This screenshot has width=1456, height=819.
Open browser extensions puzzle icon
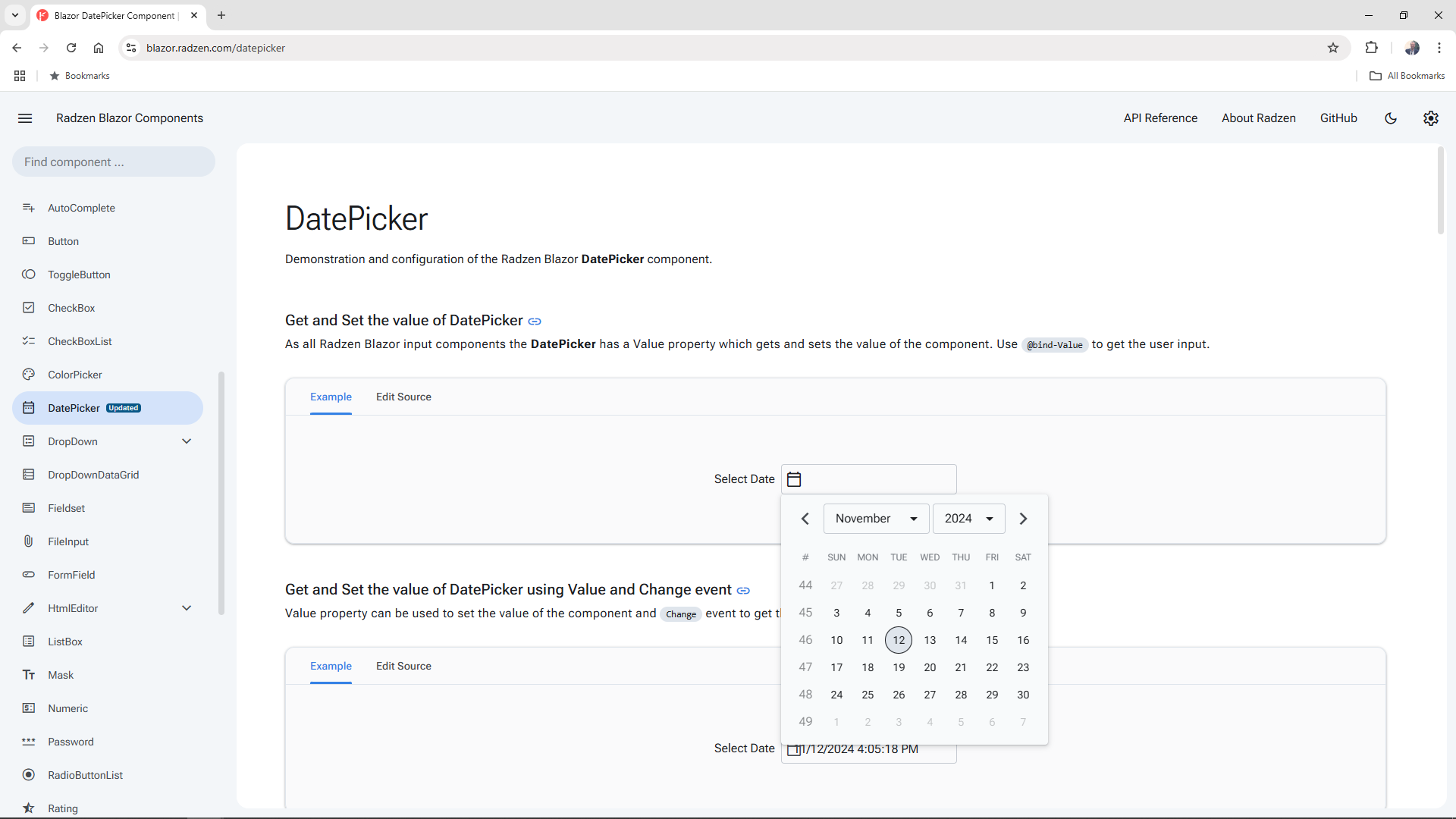tap(1371, 48)
